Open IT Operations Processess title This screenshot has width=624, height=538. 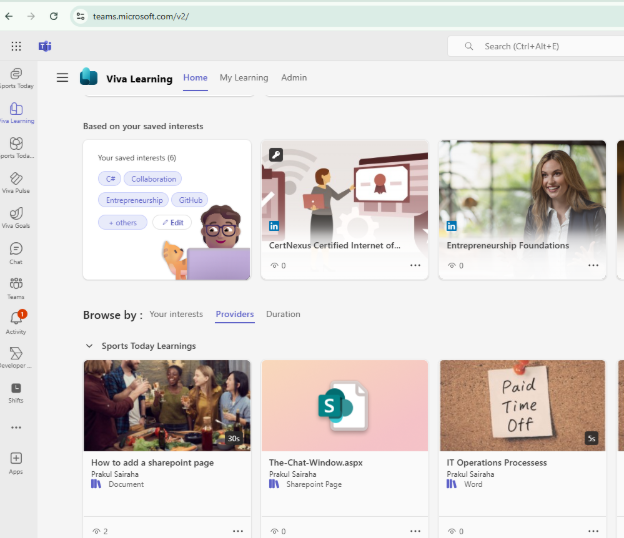(497, 463)
